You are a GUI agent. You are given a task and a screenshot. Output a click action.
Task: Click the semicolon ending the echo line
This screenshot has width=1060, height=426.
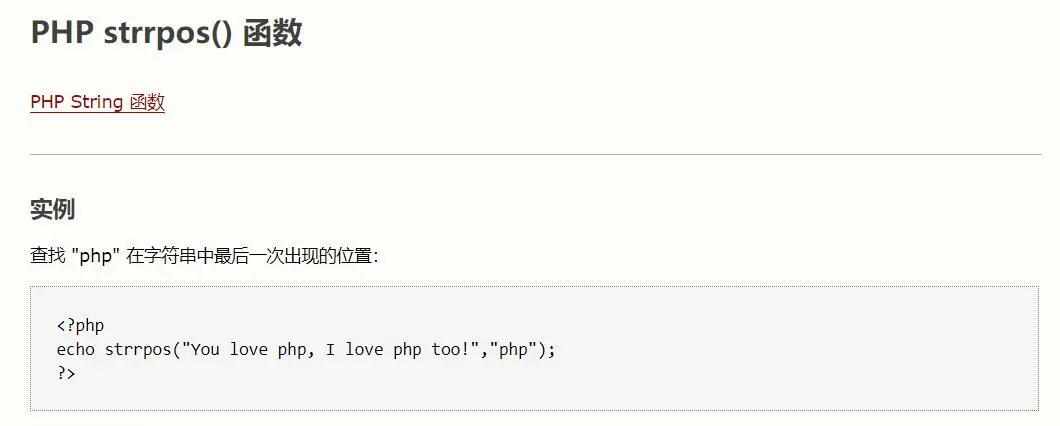[552, 351]
